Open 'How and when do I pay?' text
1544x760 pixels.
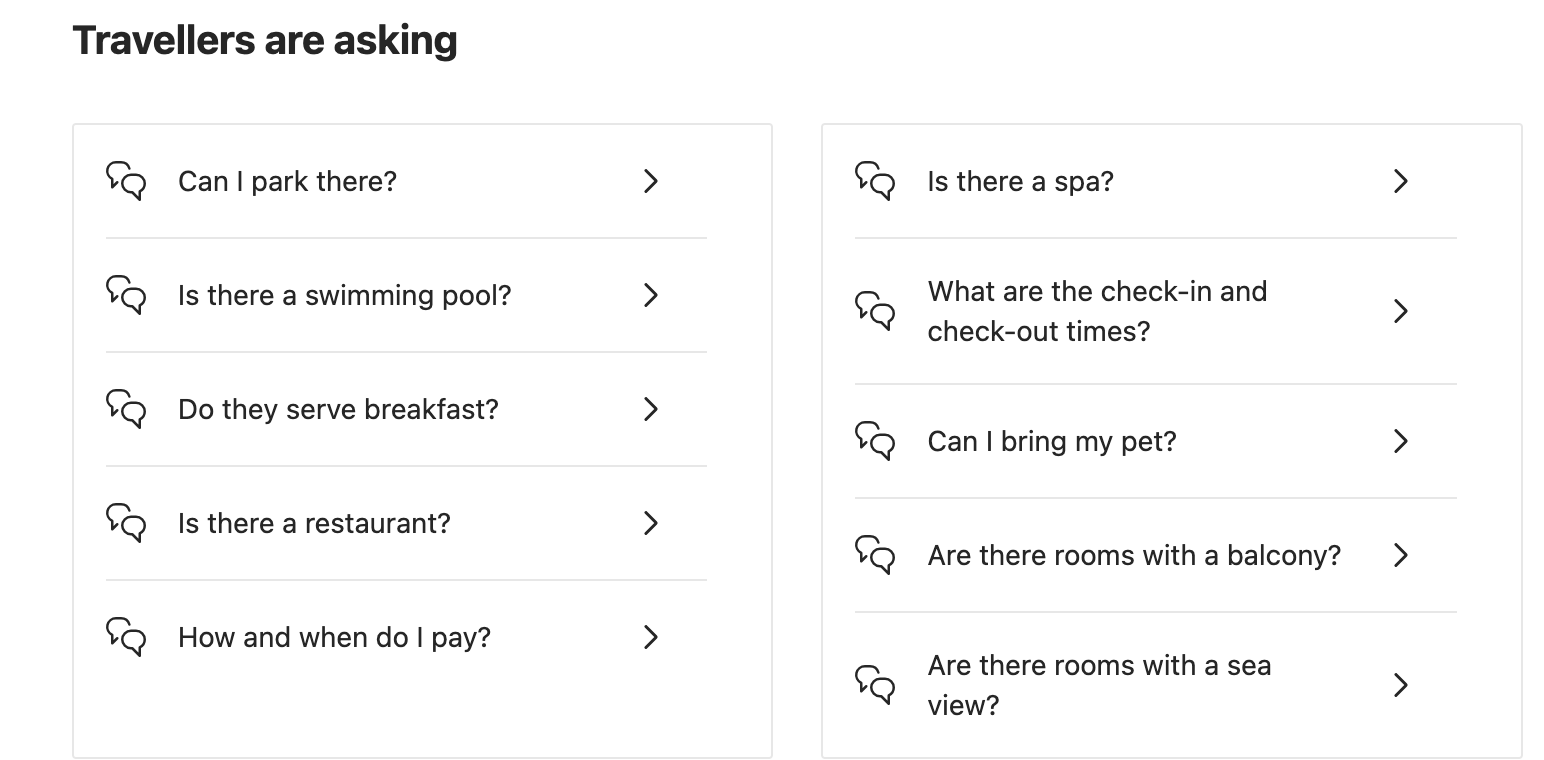pos(334,638)
